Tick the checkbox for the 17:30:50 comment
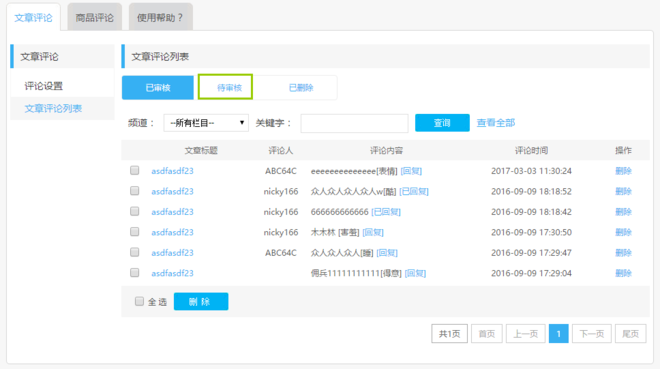Screen dimensions: 660x369 point(135,232)
